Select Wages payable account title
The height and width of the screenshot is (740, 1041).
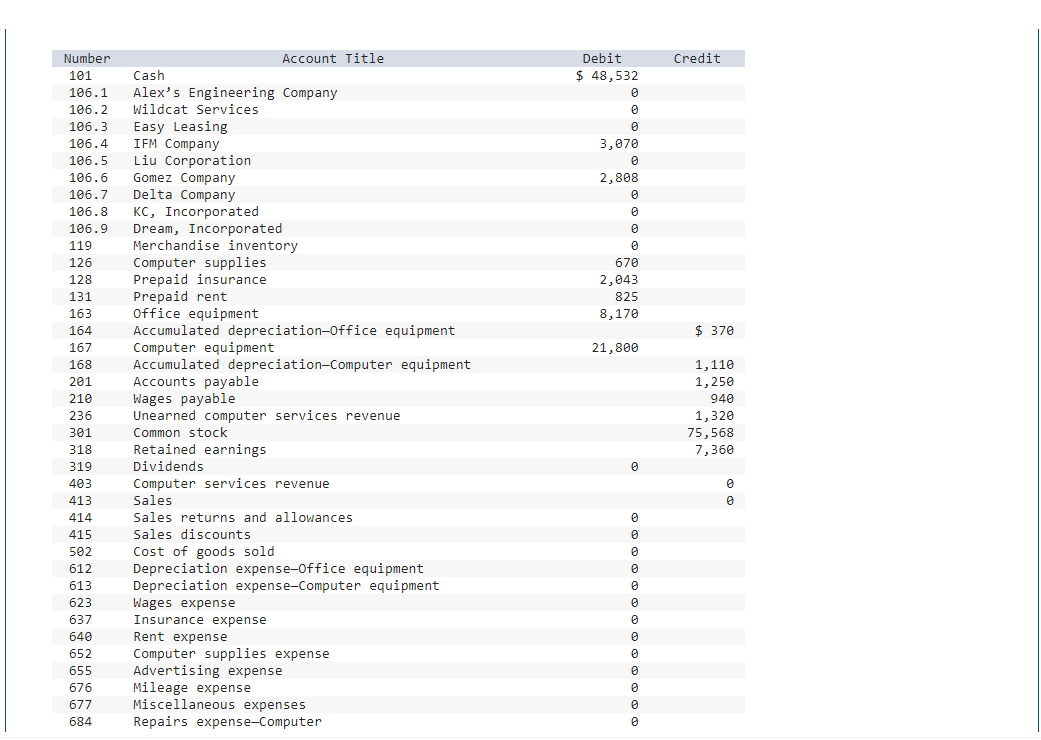tap(184, 399)
